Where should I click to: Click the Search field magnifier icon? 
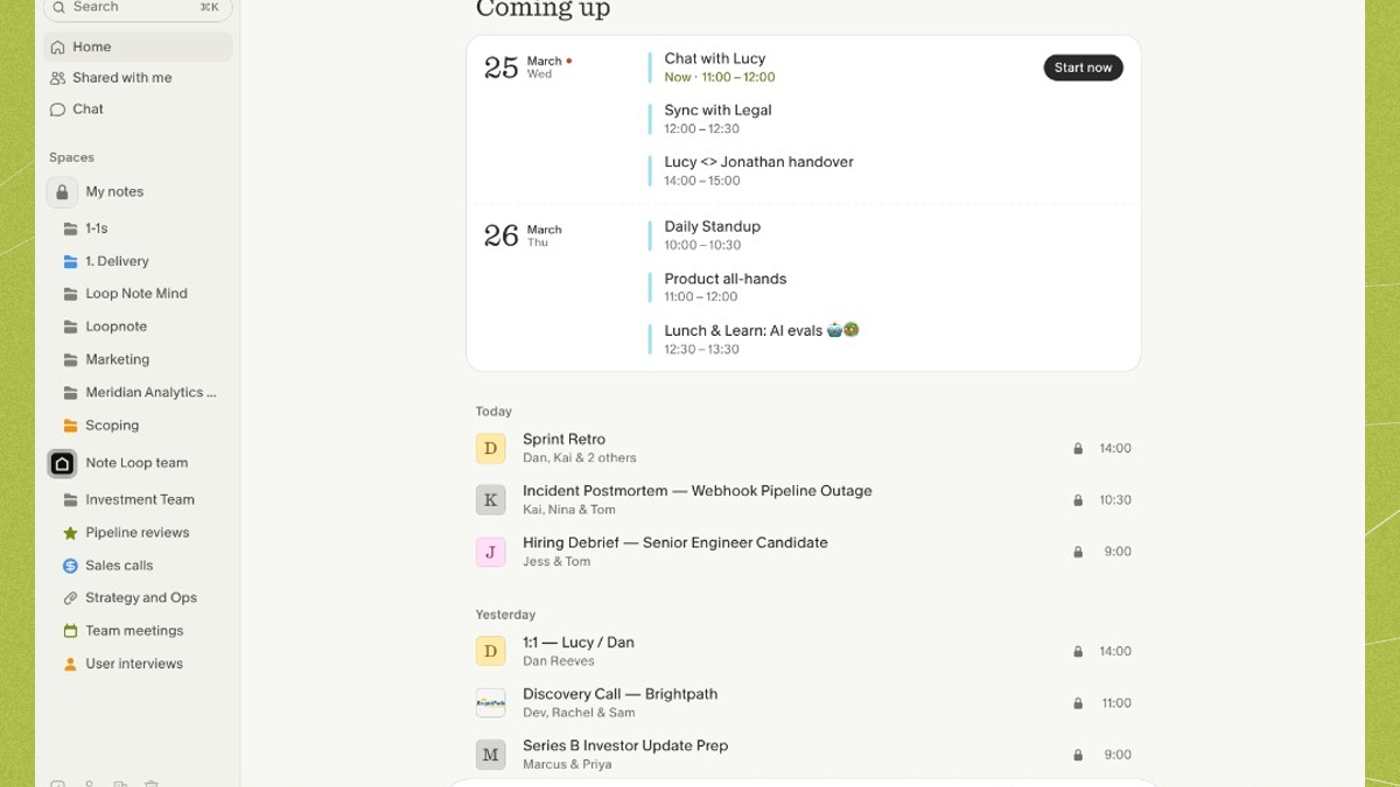tap(59, 7)
